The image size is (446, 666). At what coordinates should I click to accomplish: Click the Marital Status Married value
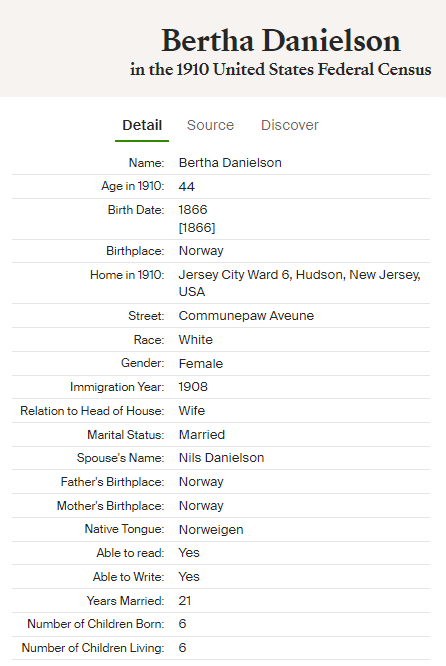(x=202, y=435)
